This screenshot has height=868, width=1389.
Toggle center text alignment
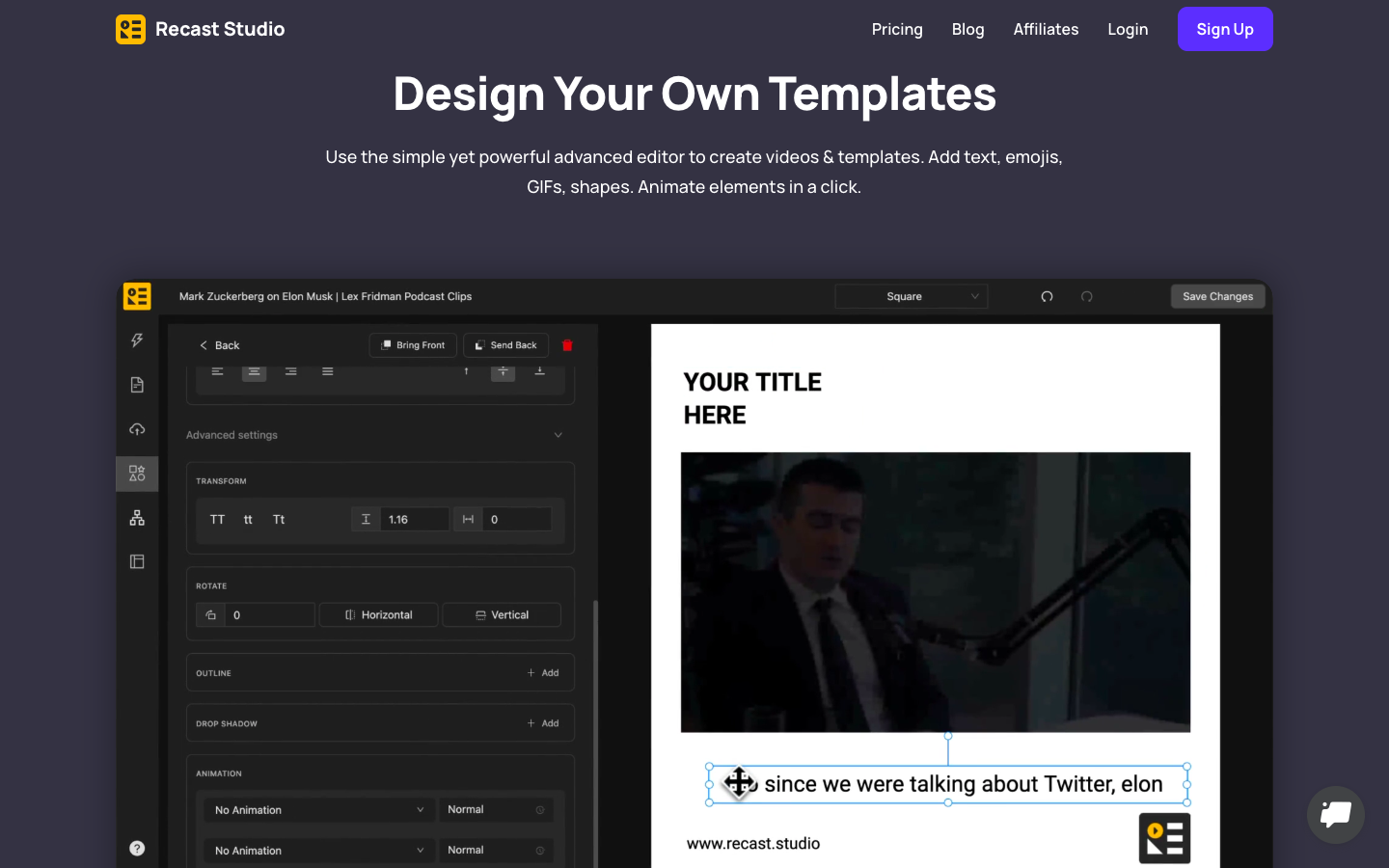click(254, 371)
